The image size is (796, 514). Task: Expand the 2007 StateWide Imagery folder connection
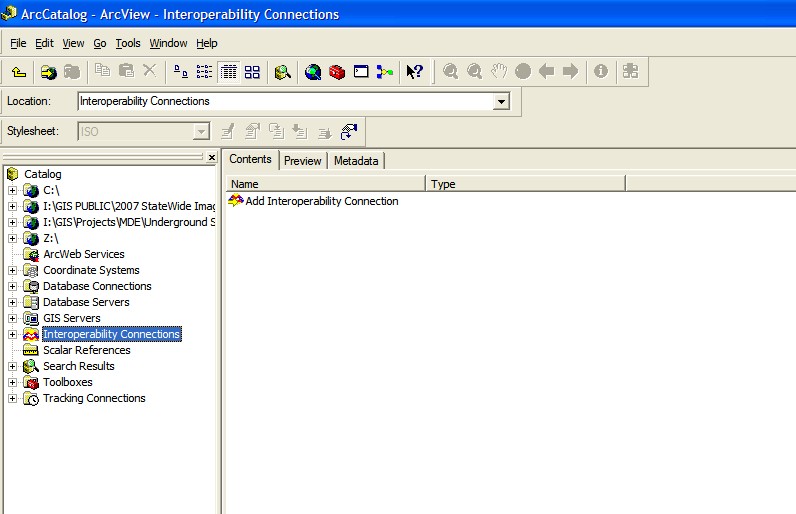[x=12, y=207]
